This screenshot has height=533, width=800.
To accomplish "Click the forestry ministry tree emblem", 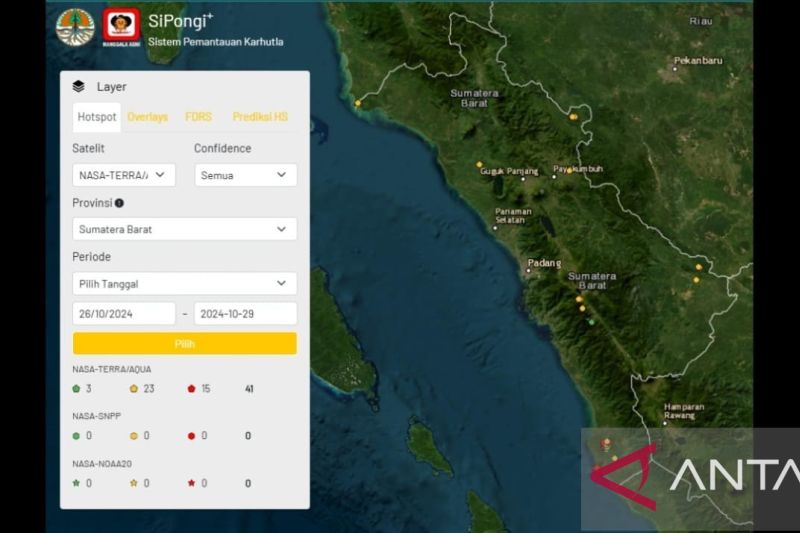I will (x=76, y=28).
